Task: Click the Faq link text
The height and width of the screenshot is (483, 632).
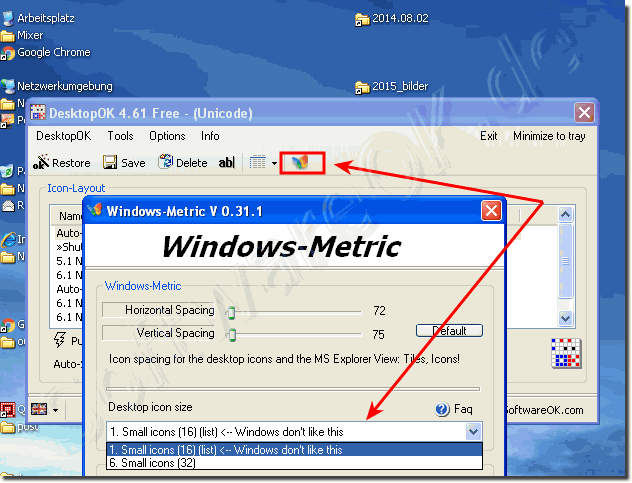Action: [463, 409]
